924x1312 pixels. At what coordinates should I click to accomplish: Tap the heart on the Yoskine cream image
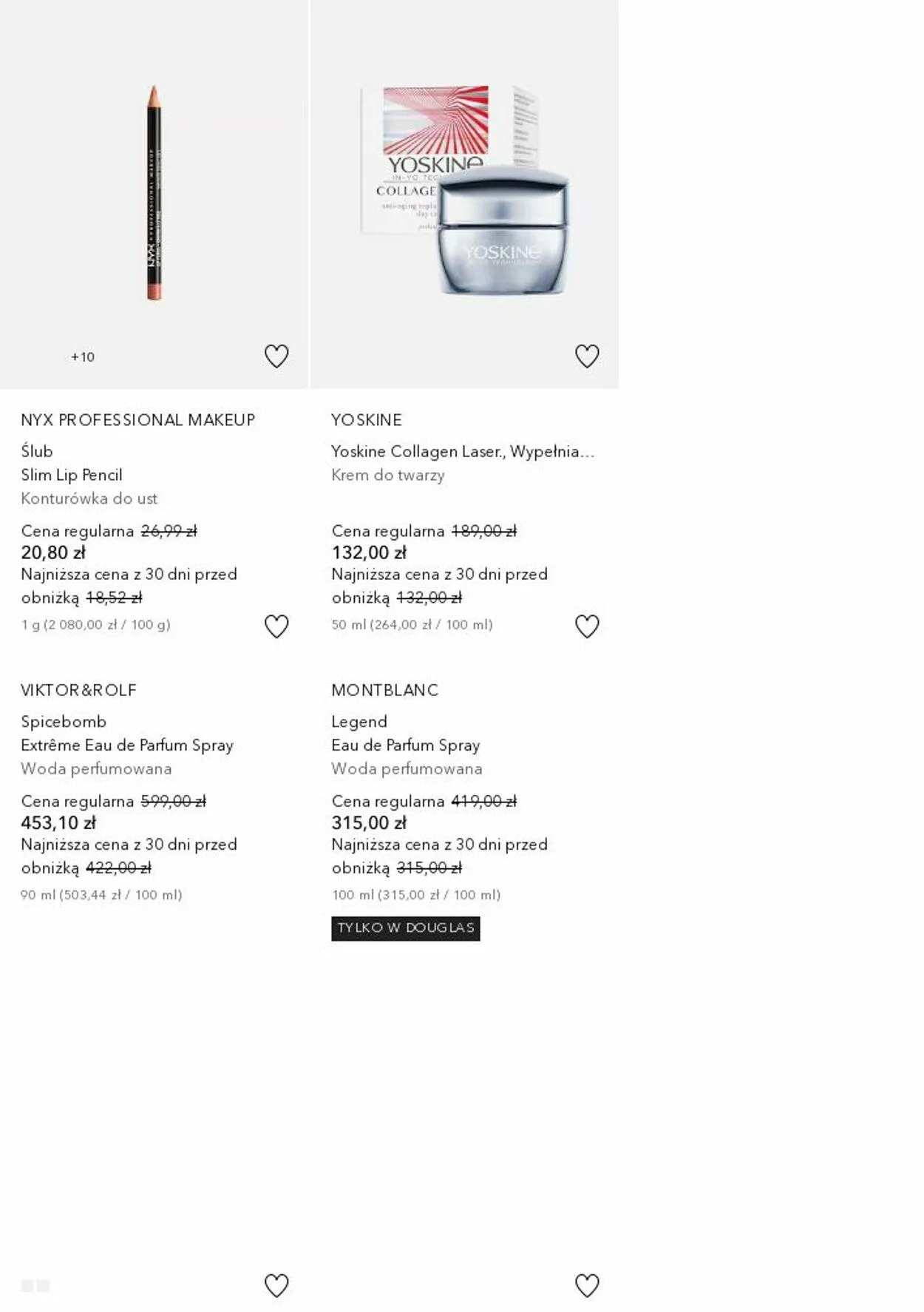[x=587, y=356]
